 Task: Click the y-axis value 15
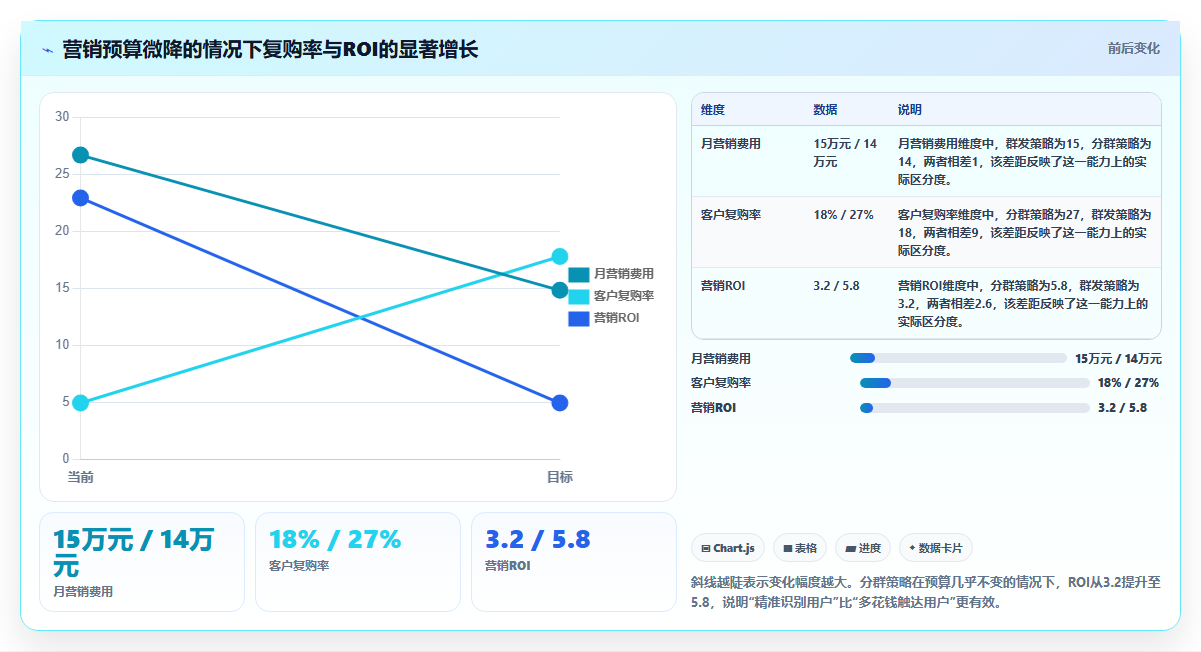(62, 288)
